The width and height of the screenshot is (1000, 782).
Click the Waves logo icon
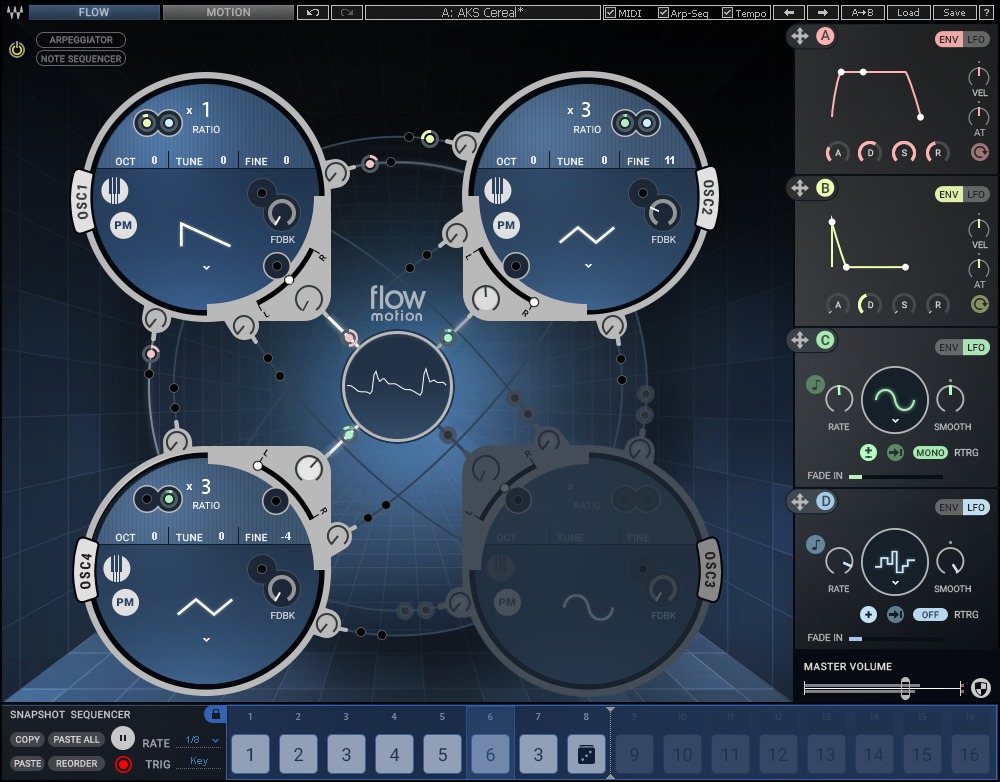pyautogui.click(x=15, y=12)
